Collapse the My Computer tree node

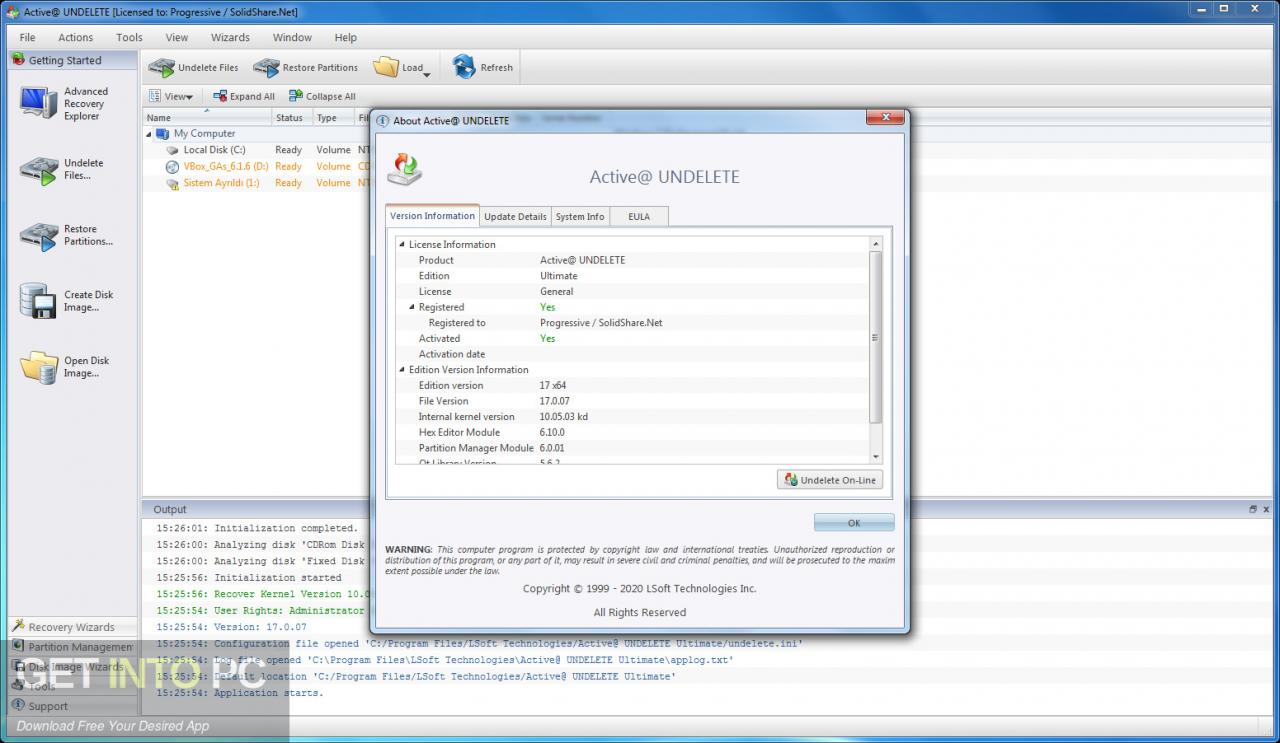[x=149, y=133]
